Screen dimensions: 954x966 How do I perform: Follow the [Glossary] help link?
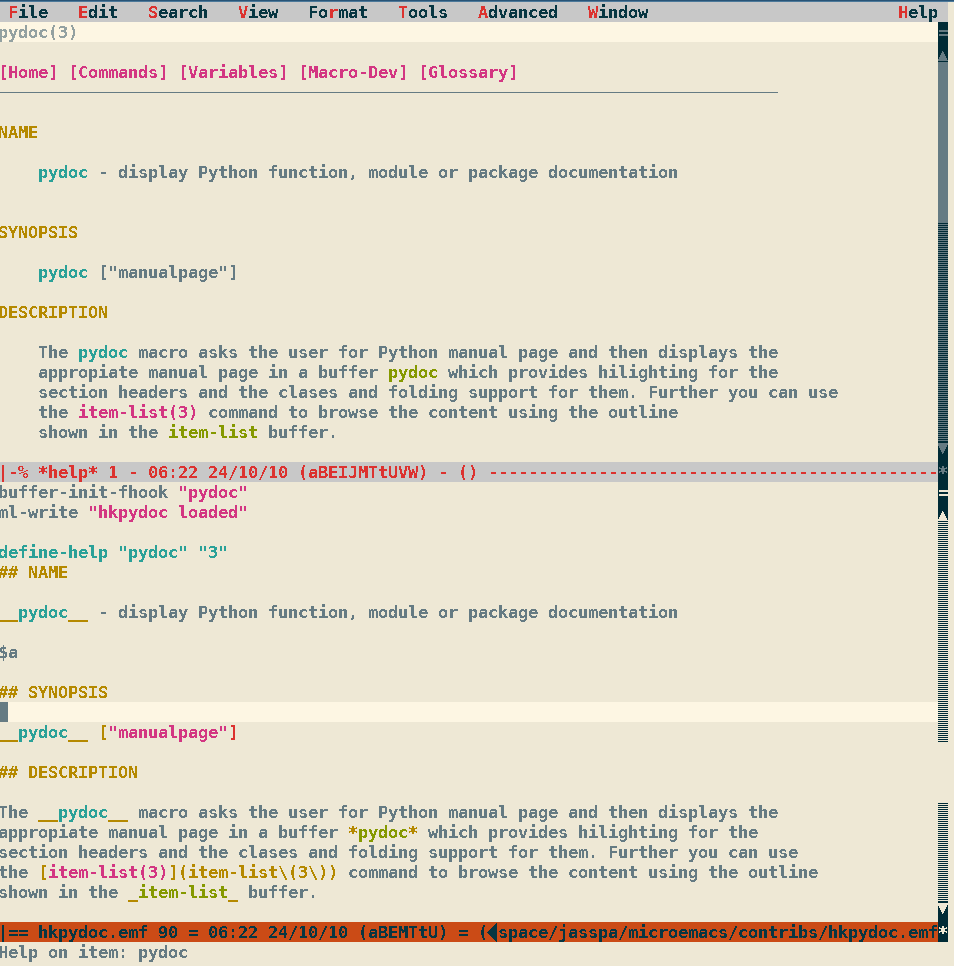468,73
